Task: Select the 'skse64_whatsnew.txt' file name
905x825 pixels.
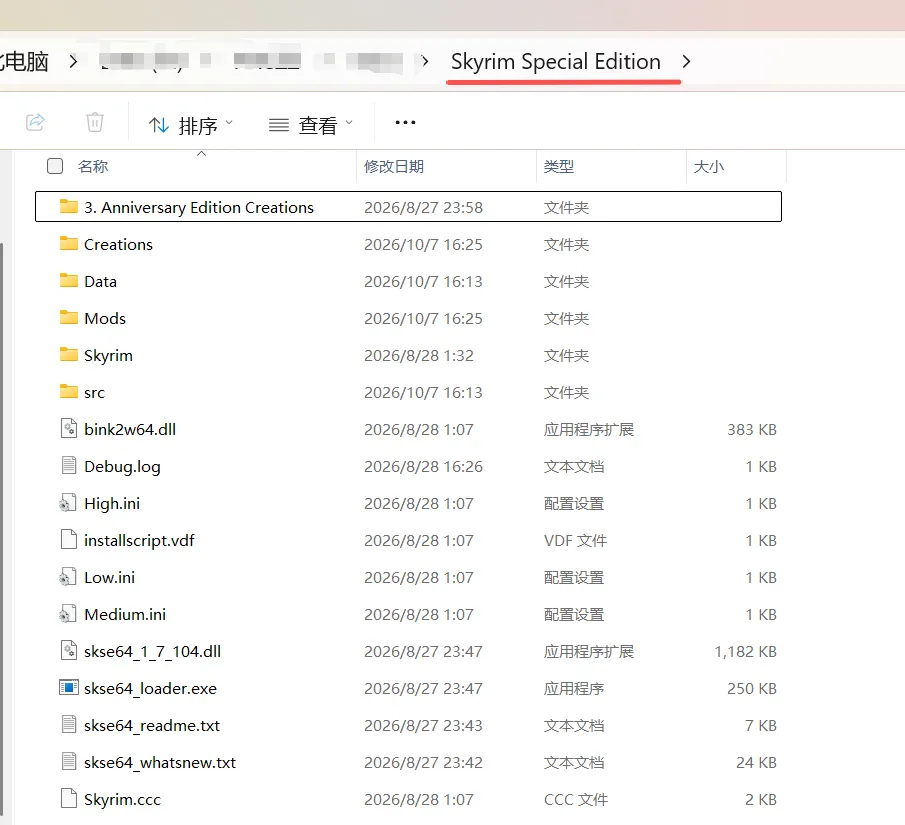Action: click(160, 763)
